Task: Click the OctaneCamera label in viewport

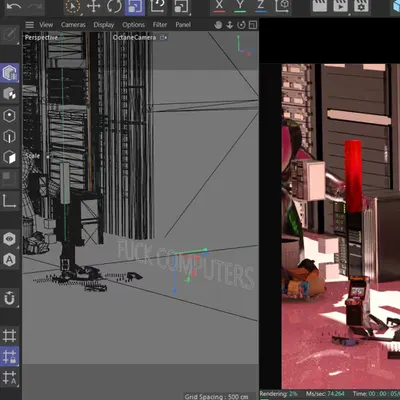Action: pyautogui.click(x=134, y=37)
